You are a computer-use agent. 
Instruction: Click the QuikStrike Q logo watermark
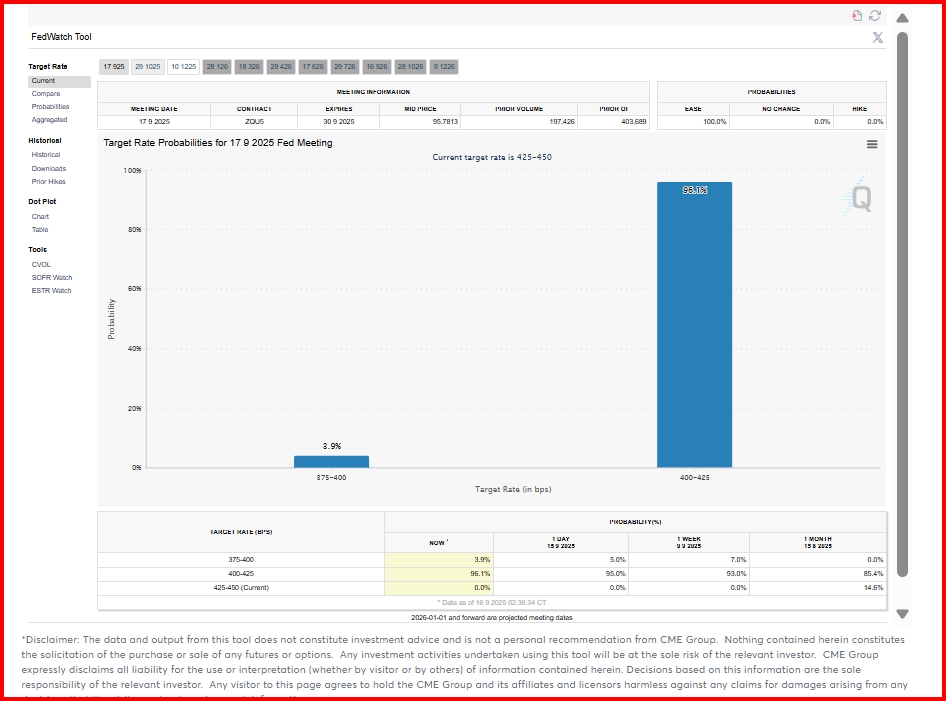coord(858,198)
